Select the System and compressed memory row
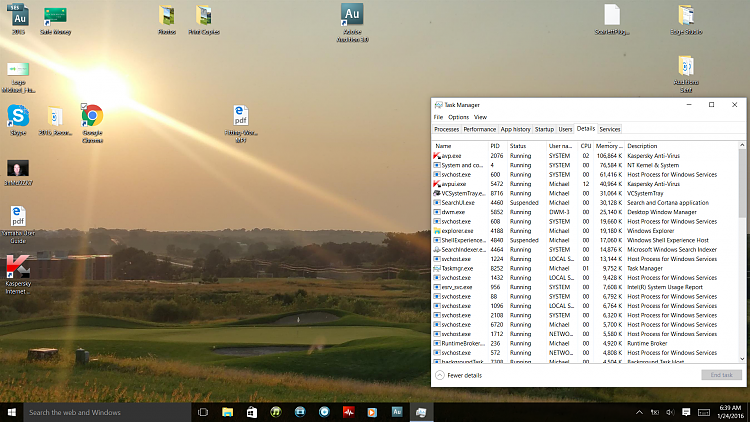750x422 pixels. point(585,165)
